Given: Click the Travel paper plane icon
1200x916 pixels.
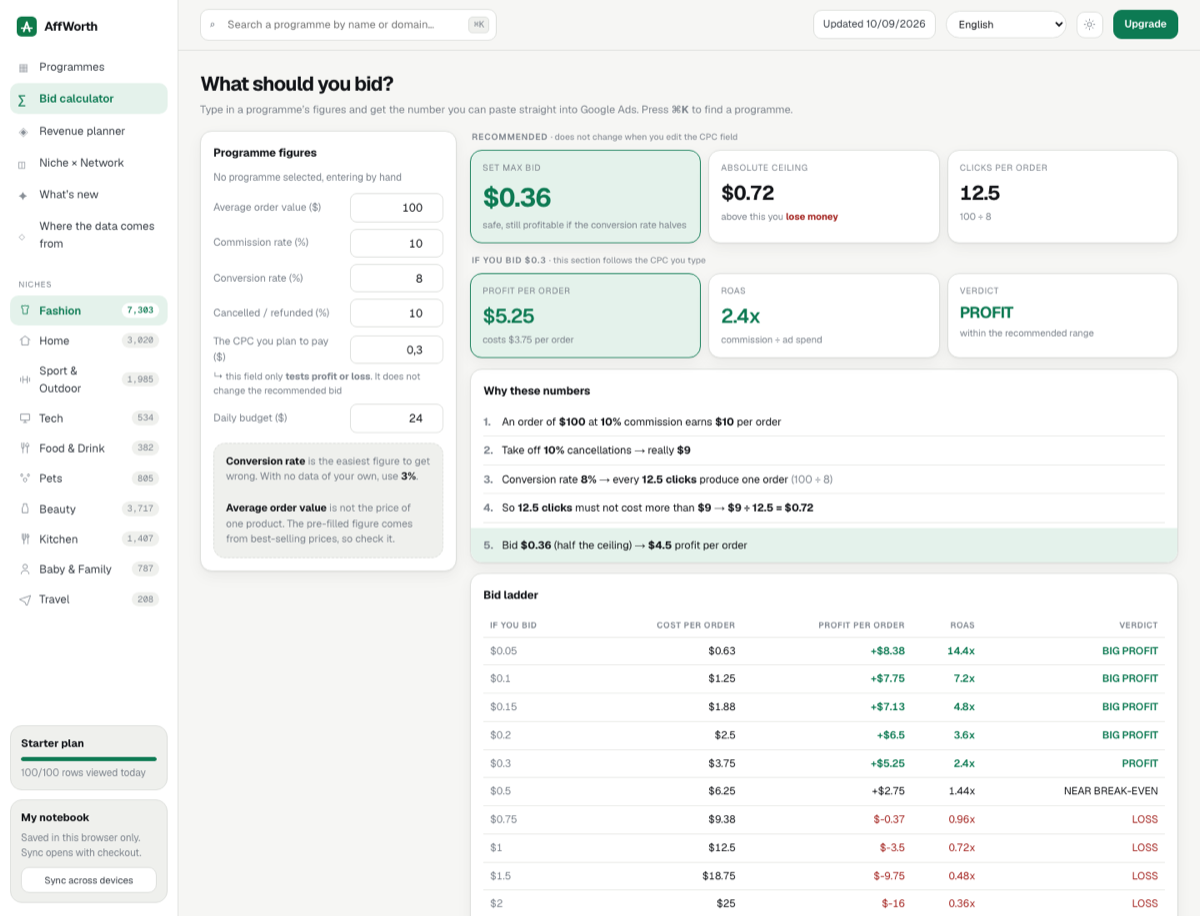Looking at the screenshot, I should coord(25,599).
